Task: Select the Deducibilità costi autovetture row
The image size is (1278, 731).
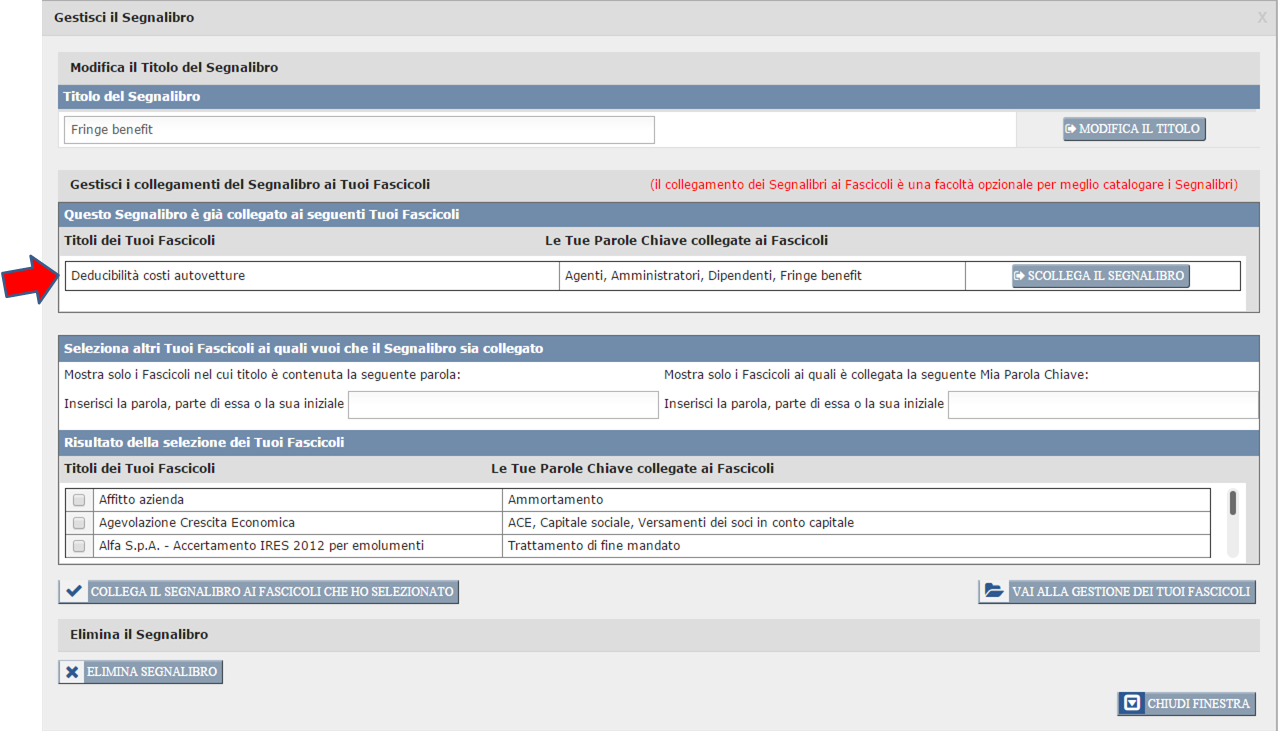Action: tap(311, 276)
